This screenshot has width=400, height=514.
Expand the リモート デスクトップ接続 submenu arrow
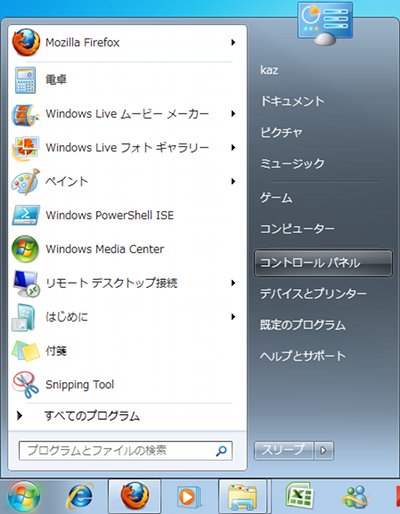pos(233,283)
